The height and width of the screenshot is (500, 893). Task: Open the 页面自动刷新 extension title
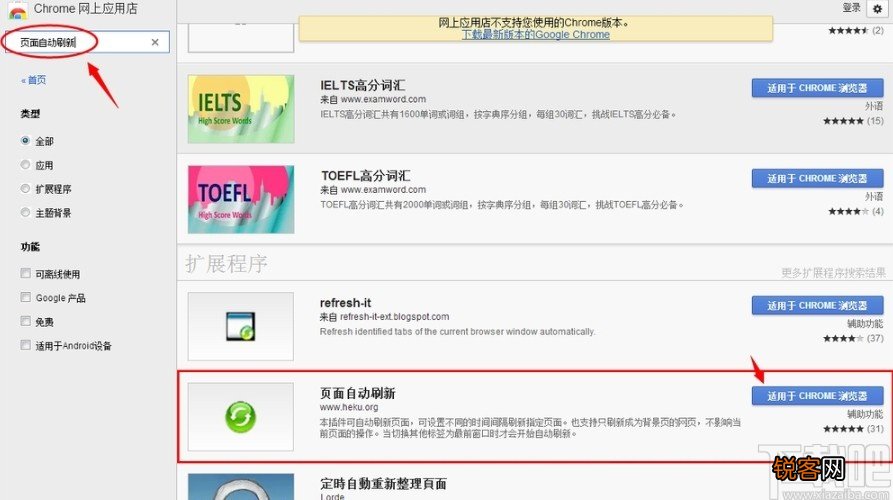[358, 393]
